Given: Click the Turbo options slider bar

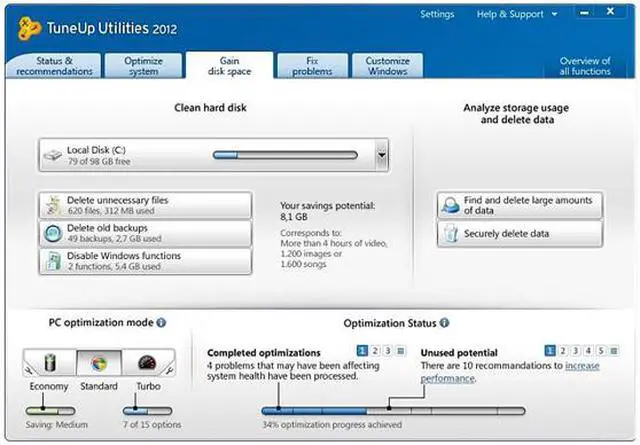Looking at the screenshot, I should [x=147, y=411].
